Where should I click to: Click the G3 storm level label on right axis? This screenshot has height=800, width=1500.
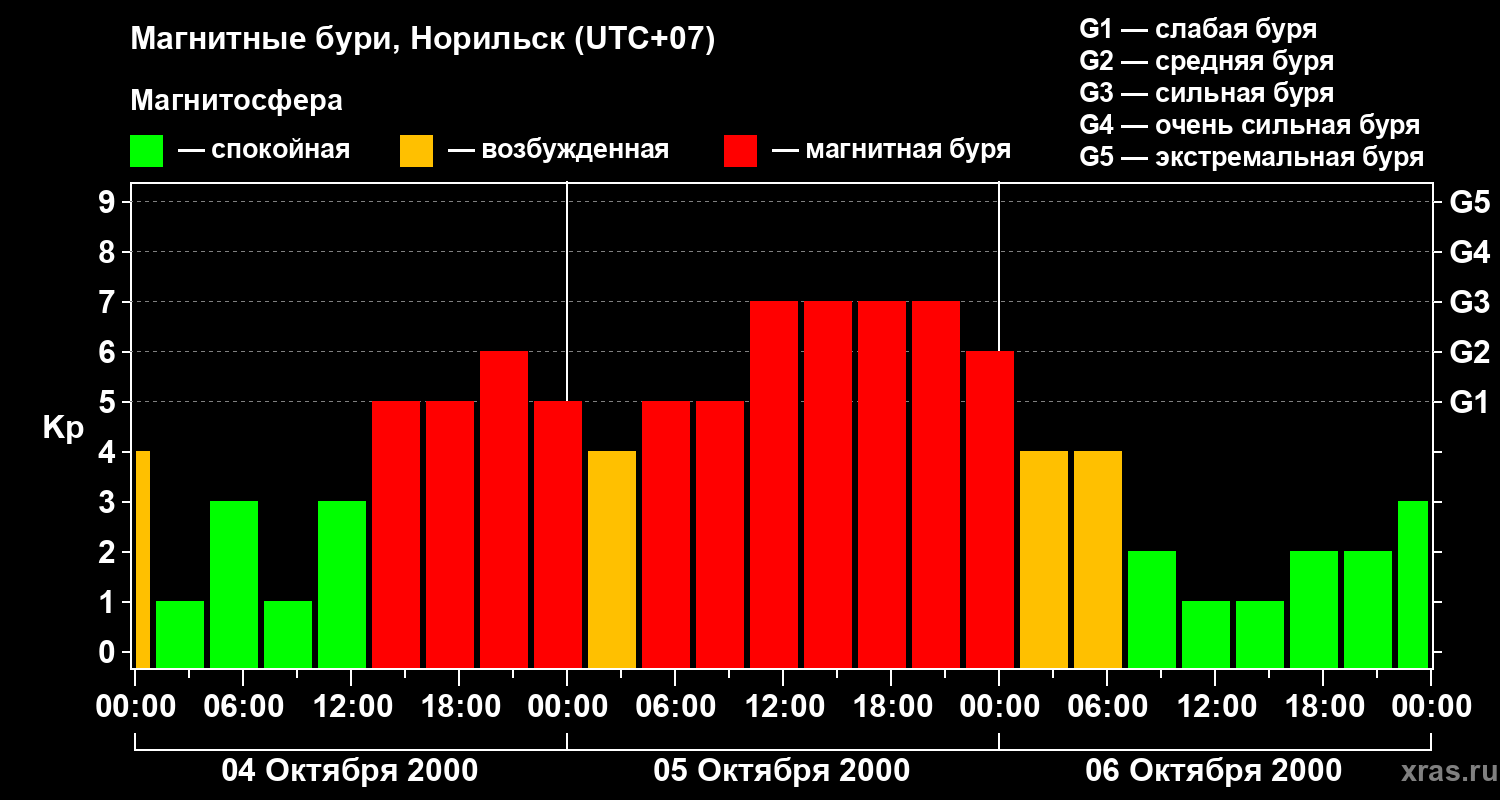point(1469,302)
